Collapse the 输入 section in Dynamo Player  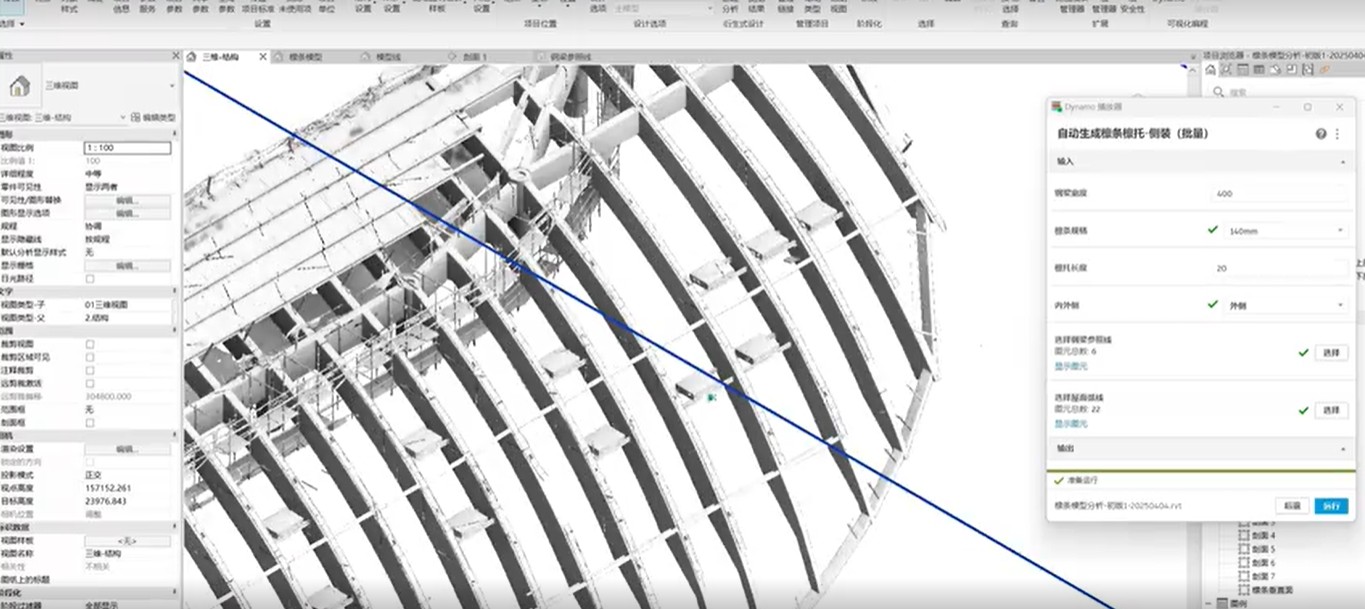1342,161
